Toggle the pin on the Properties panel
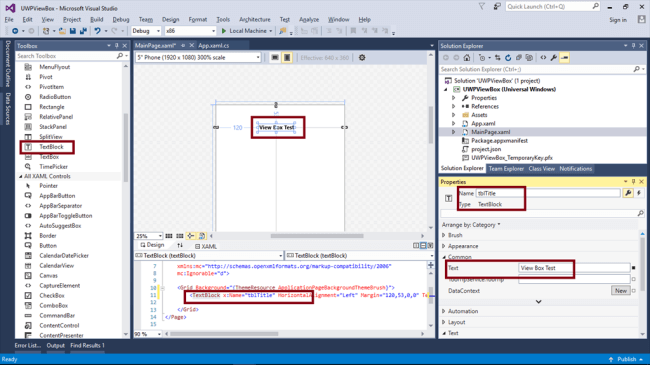The height and width of the screenshot is (365, 650). click(x=633, y=182)
